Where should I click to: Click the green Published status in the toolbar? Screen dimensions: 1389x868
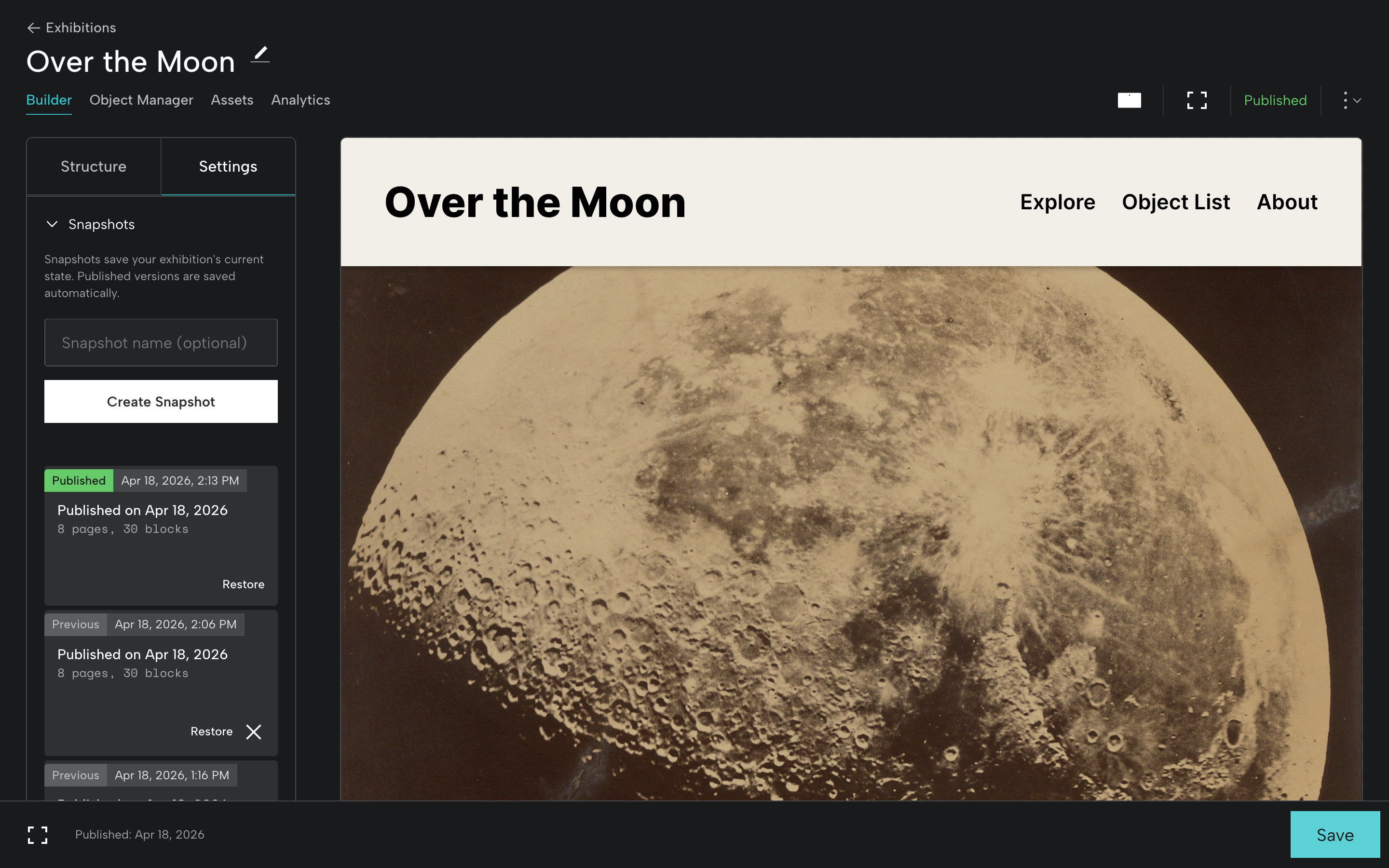click(1275, 100)
